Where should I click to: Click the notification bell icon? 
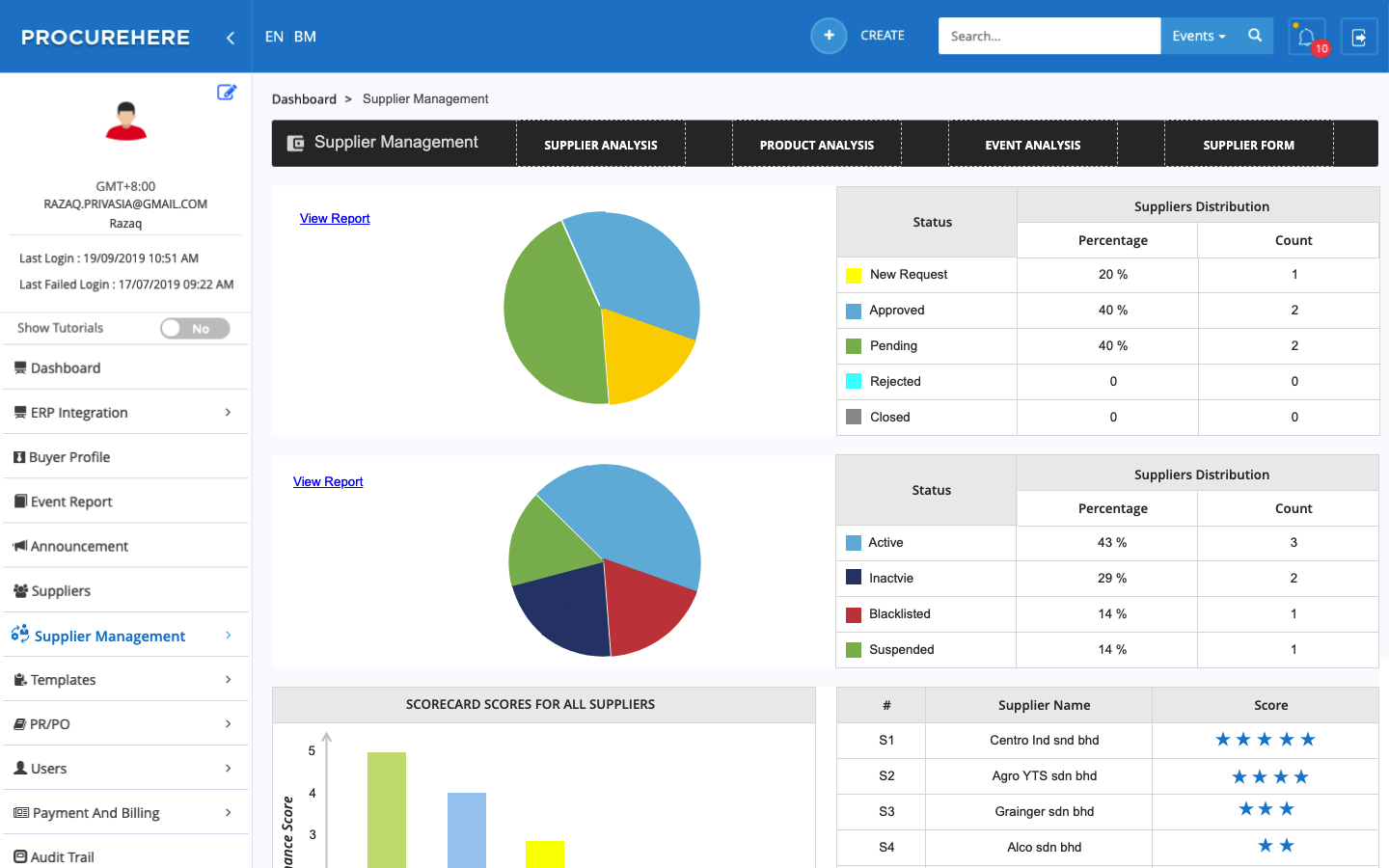[x=1306, y=37]
